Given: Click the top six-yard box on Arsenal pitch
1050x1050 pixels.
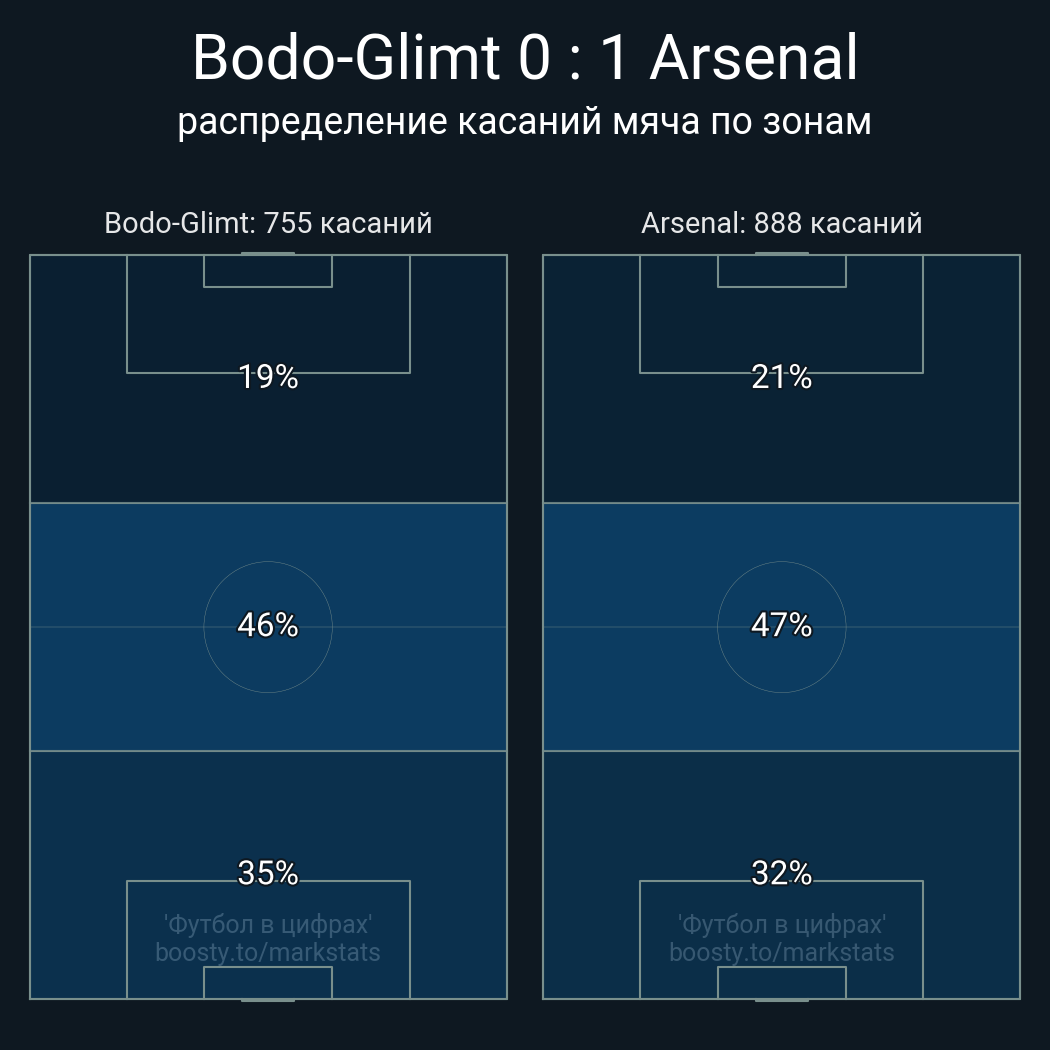Looking at the screenshot, I should [781, 271].
